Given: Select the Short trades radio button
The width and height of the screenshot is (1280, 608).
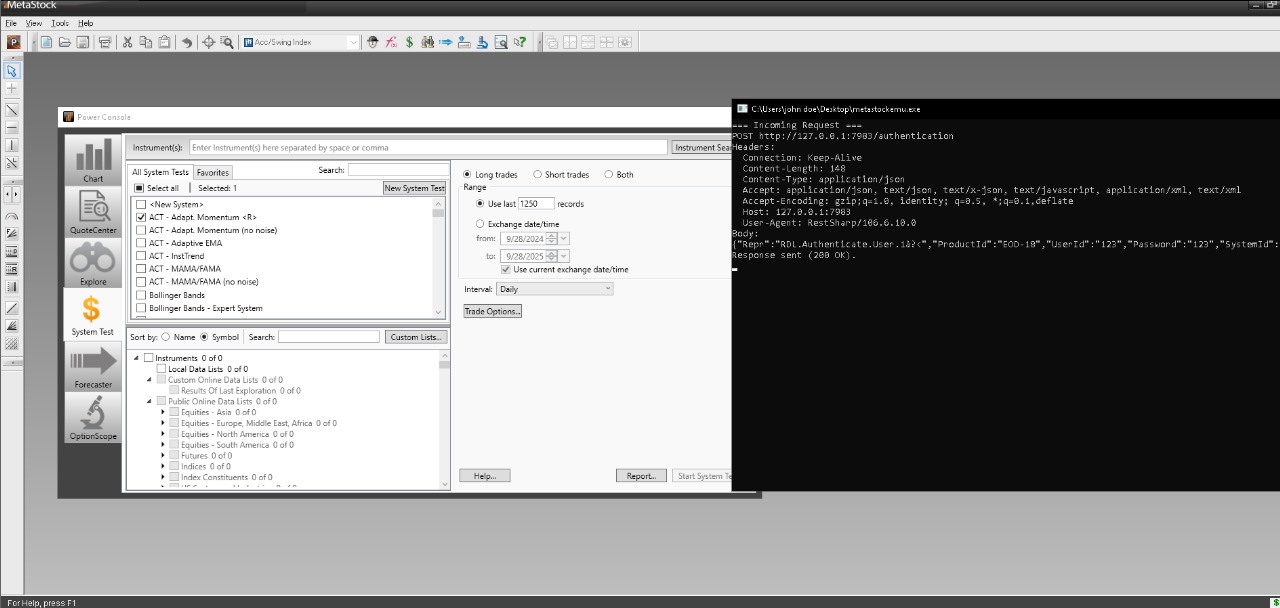Looking at the screenshot, I should 537,175.
